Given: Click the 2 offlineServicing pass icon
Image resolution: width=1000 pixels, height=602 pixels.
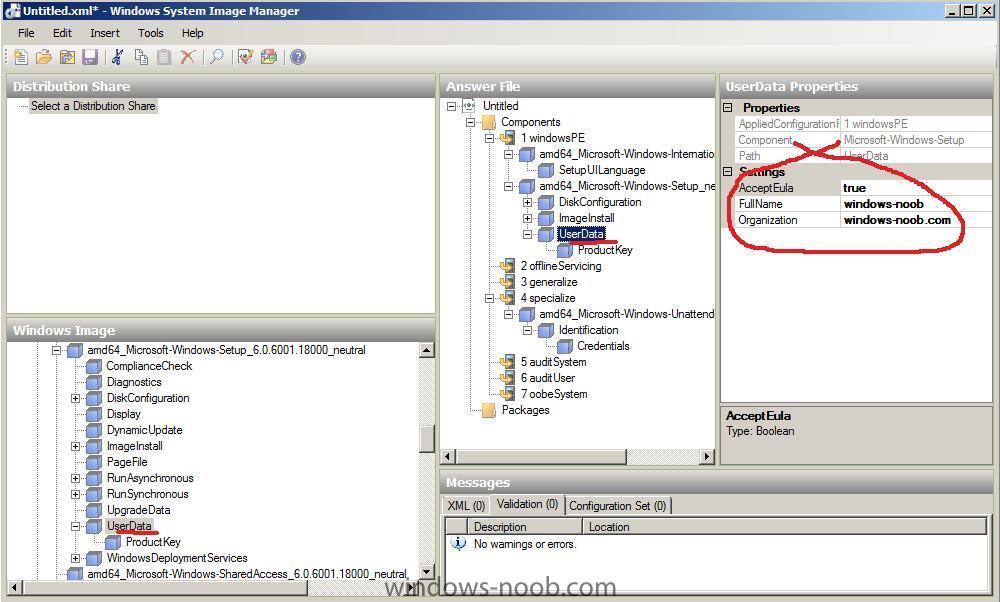Looking at the screenshot, I should coord(508,266).
